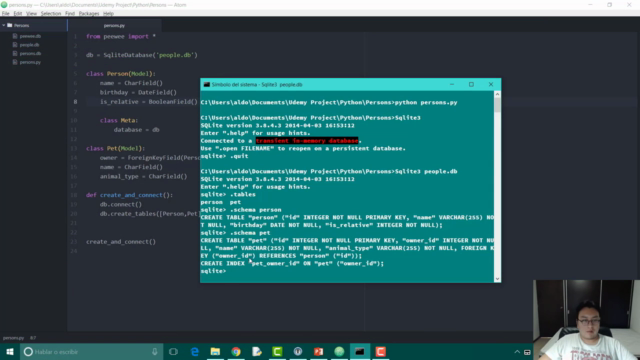Screen dimensions: 640x360
Task: Open the notepad-with-pencil taskbar app
Action: 257,352
